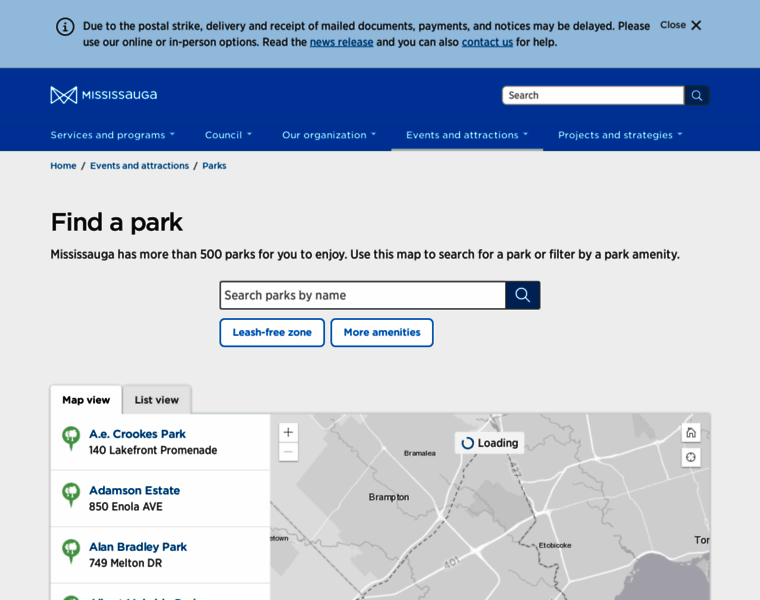760x600 pixels.
Task: Click the tree pin icon for Adamson Estate
Action: [71, 495]
